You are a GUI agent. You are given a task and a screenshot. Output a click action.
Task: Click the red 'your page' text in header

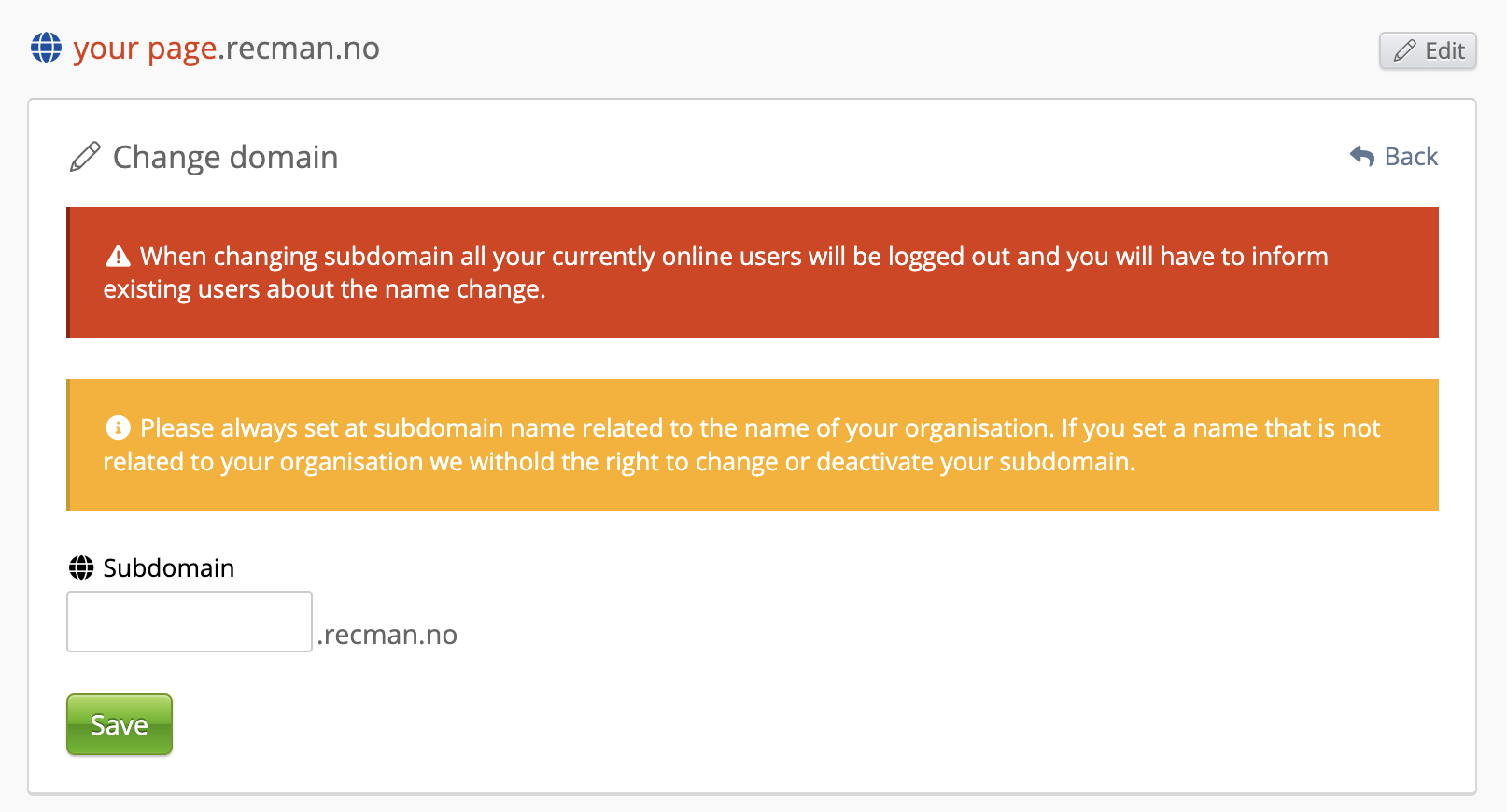pyautogui.click(x=145, y=49)
